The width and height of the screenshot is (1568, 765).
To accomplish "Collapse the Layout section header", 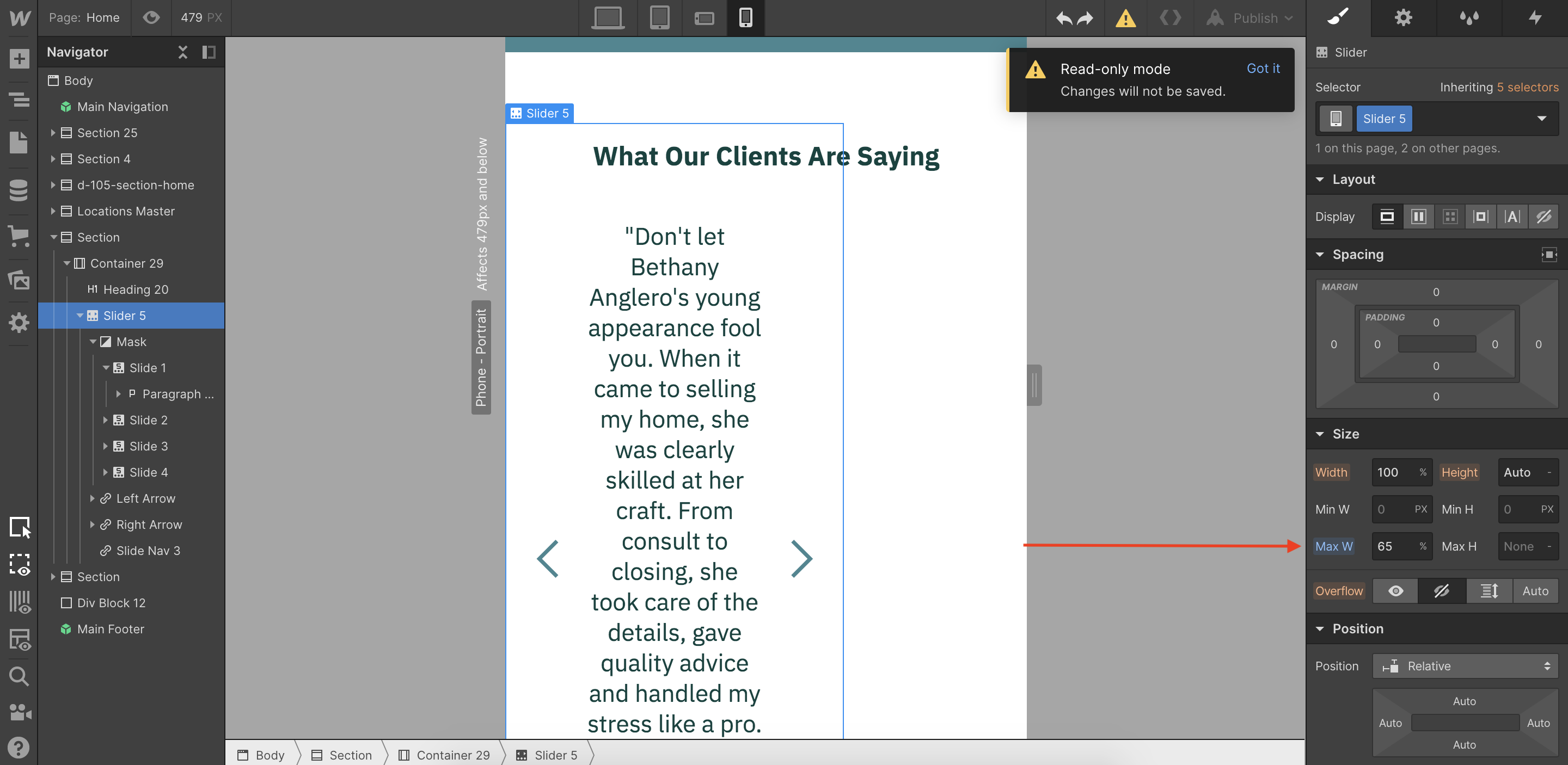I will 1353,180.
